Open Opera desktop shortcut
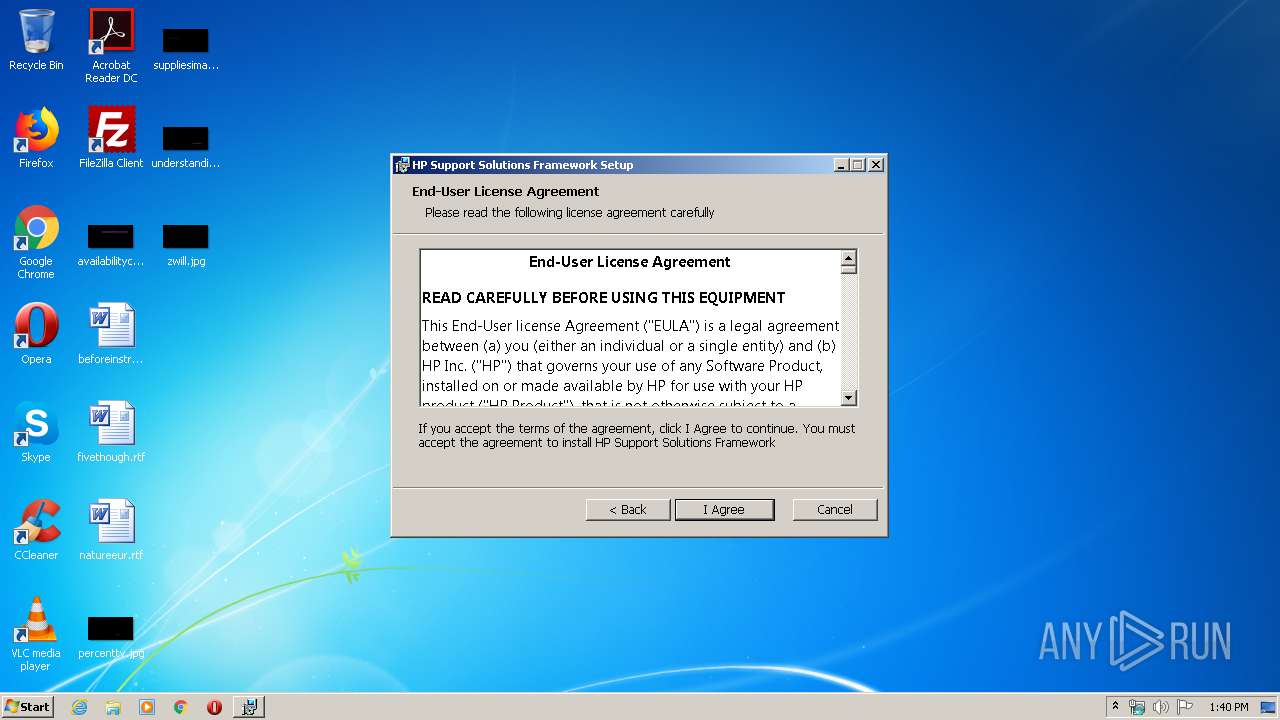 coord(36,334)
